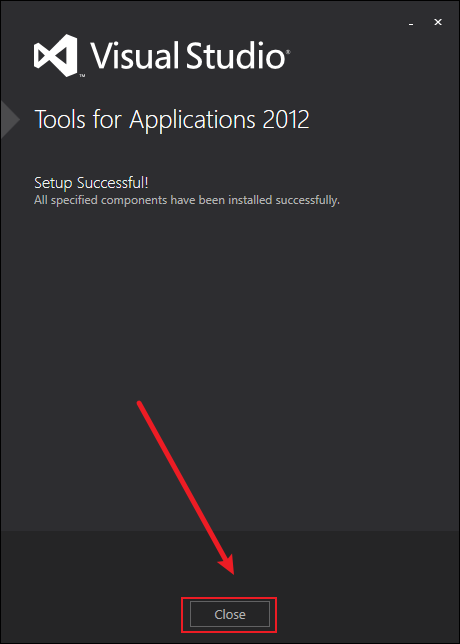Click the red arrow's arrowhead above Close
This screenshot has height=644, width=460.
[x=227, y=564]
